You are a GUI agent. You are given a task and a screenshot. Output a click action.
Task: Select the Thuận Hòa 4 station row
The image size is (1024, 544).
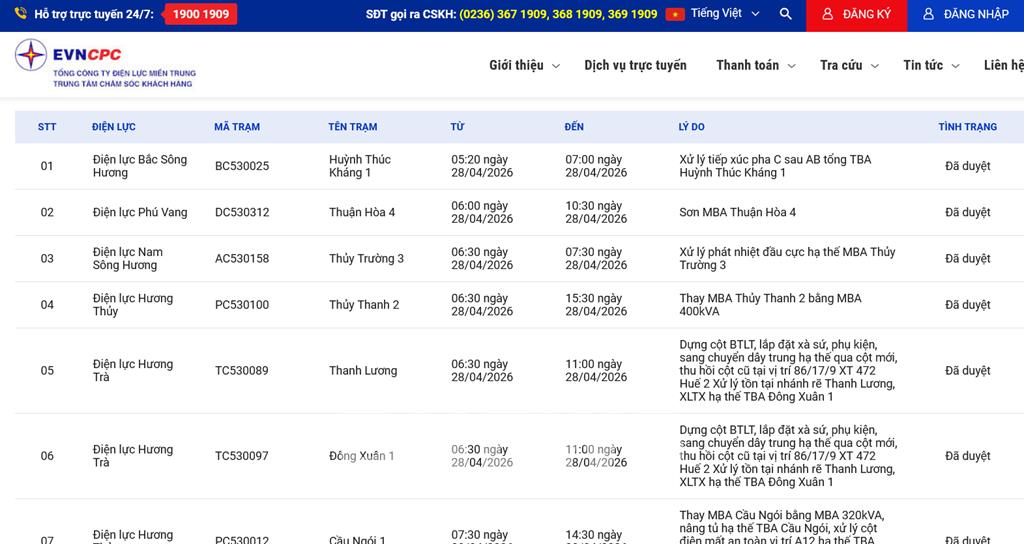click(x=362, y=212)
